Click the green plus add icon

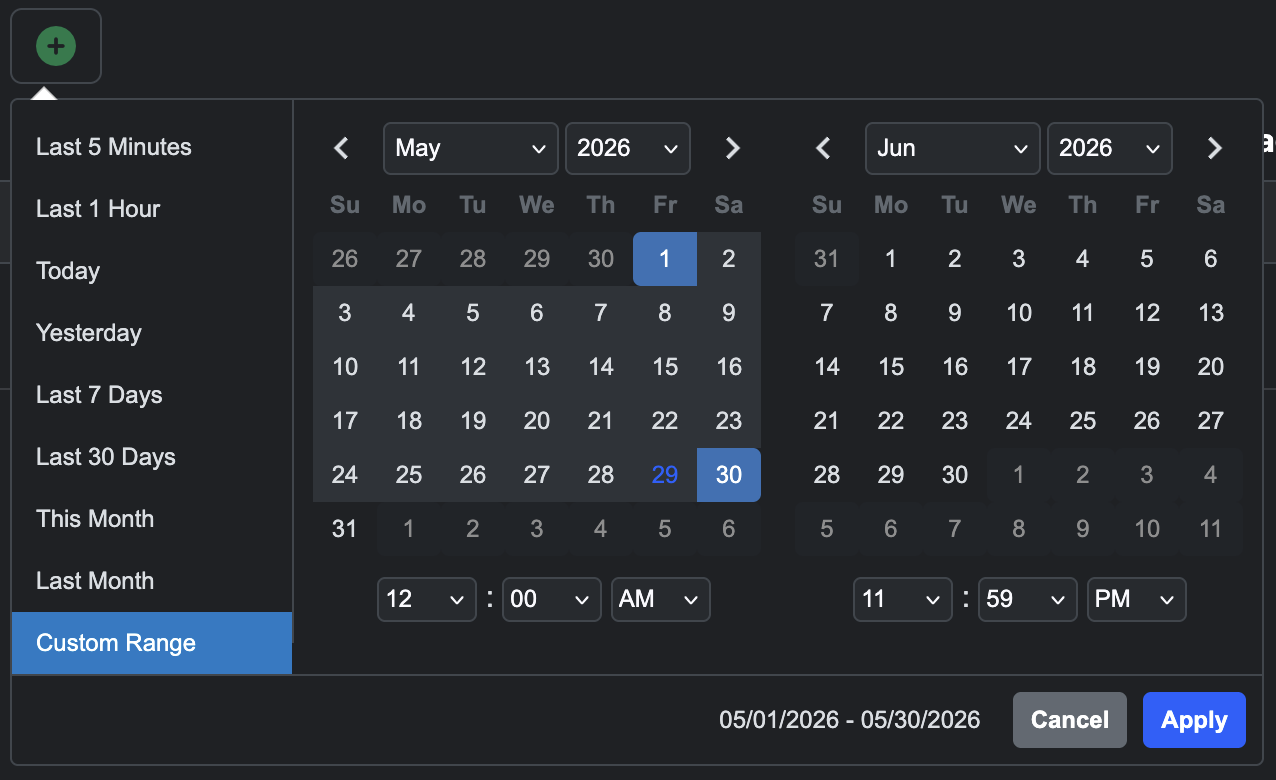click(56, 46)
